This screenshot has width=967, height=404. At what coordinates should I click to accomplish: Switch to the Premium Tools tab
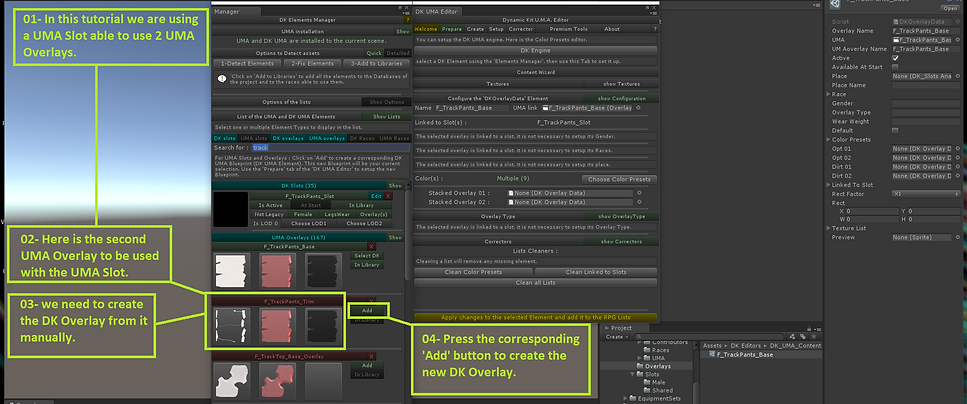pos(568,29)
